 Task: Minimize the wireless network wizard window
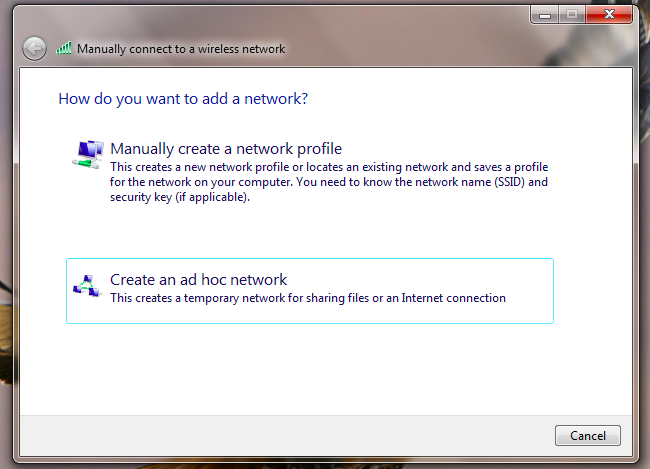coord(545,15)
